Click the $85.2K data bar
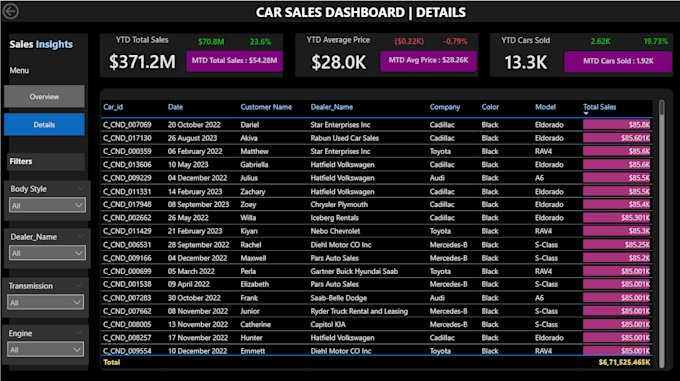Viewport: 680px width, 381px height. click(x=617, y=258)
